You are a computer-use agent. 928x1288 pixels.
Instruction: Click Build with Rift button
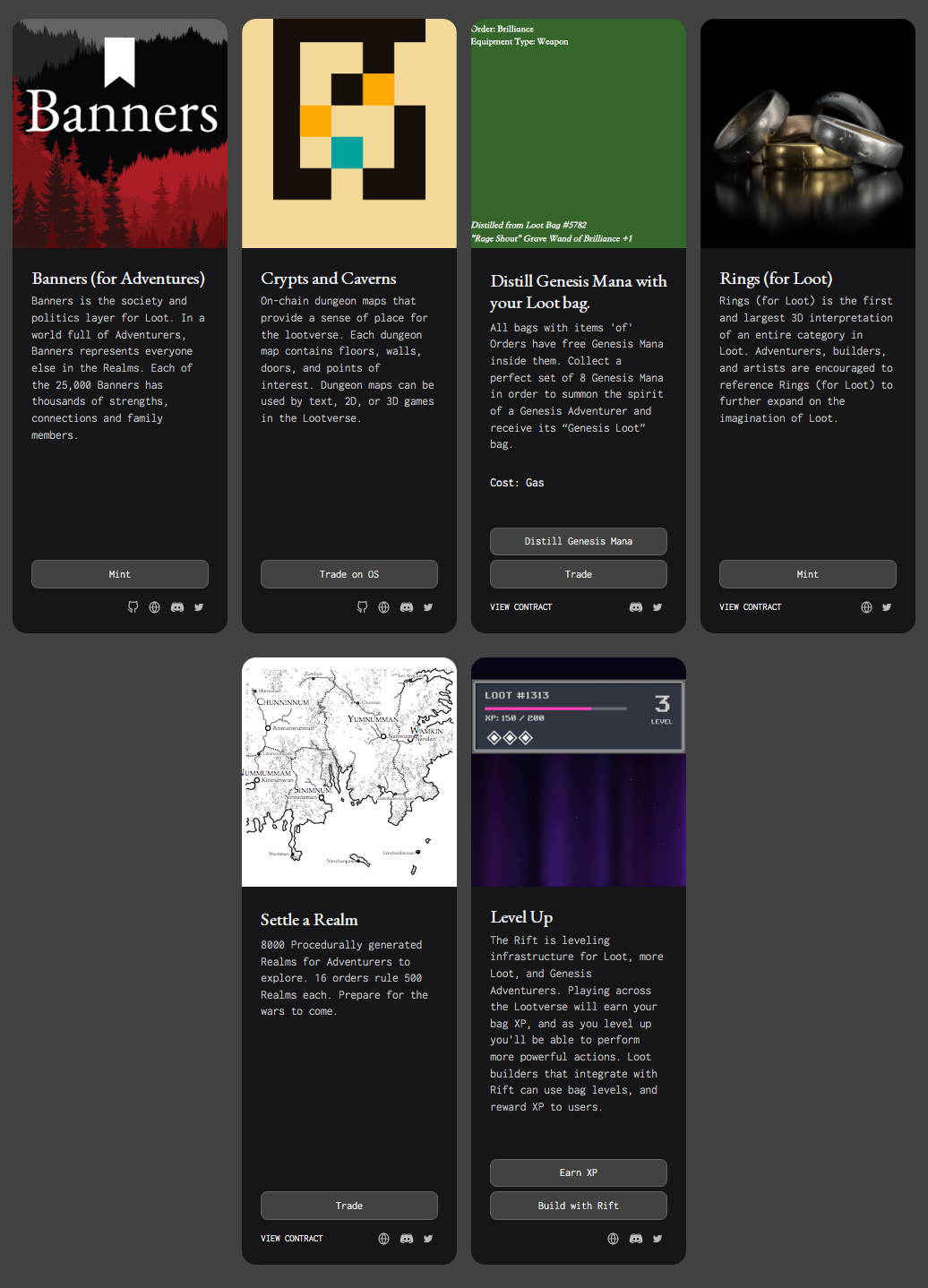coord(579,1206)
